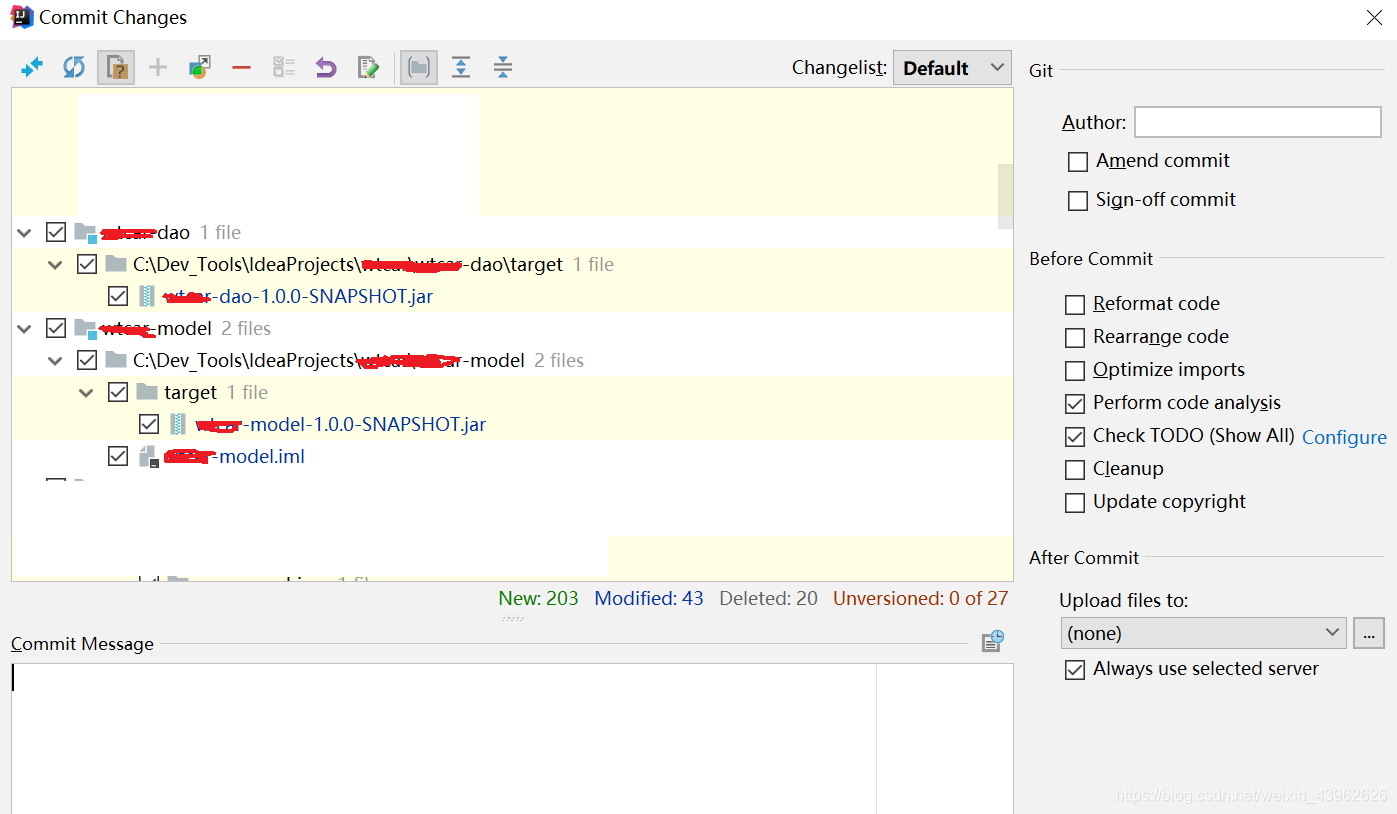Image resolution: width=1397 pixels, height=814 pixels.
Task: Refresh the changes list
Action: click(x=74, y=67)
